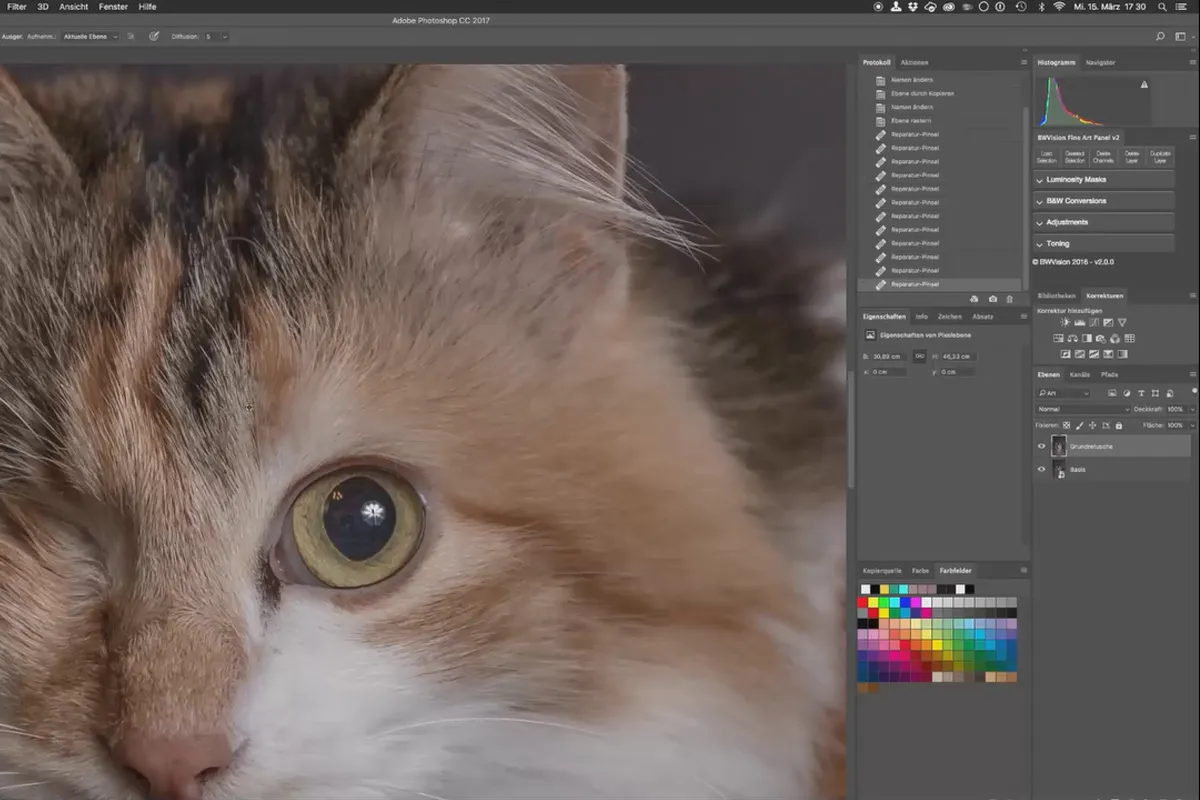
Task: Add a Black & White adjustment icon
Action: point(1087,338)
